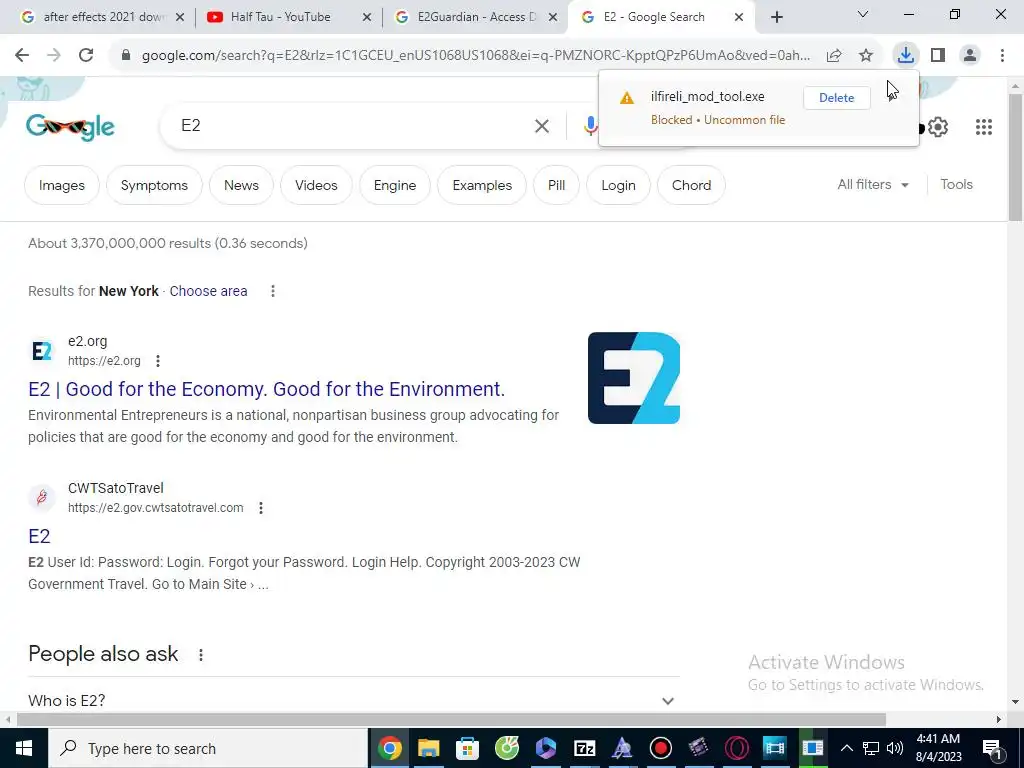The height and width of the screenshot is (768, 1024).
Task: Show hidden system tray icons
Action: coord(846,748)
